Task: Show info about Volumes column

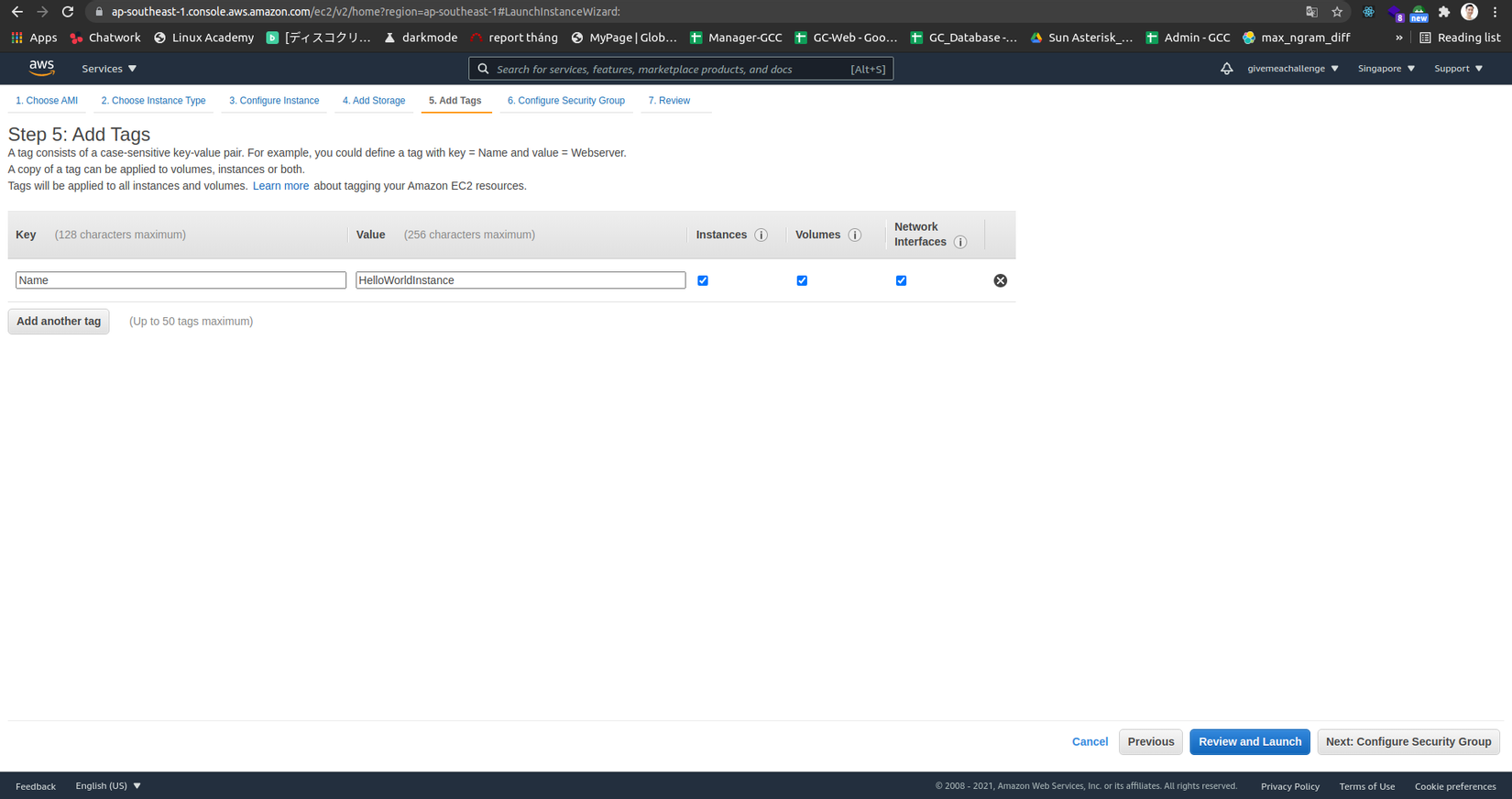Action: point(855,235)
